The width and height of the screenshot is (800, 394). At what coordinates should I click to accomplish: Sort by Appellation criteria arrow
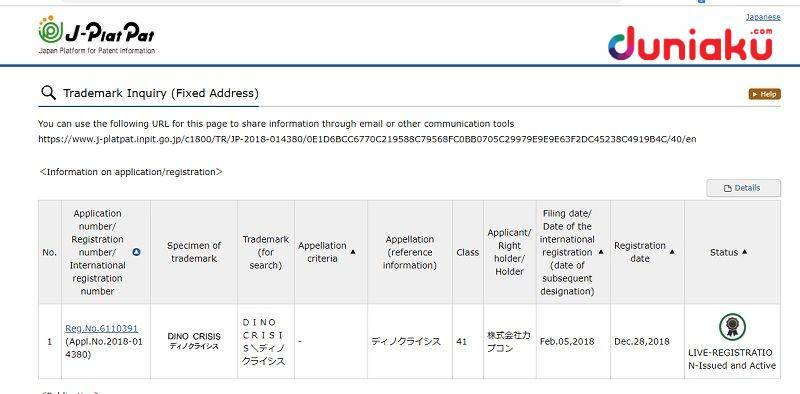coord(353,252)
